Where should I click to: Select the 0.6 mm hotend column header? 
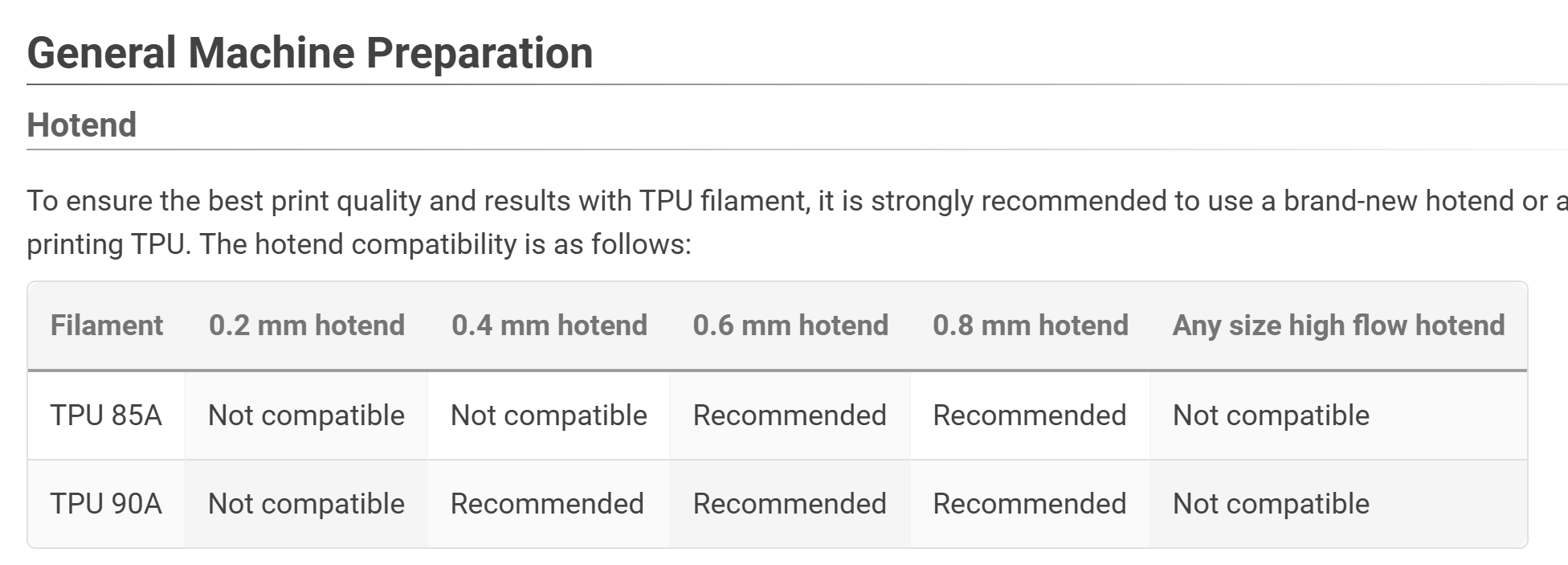(x=790, y=325)
